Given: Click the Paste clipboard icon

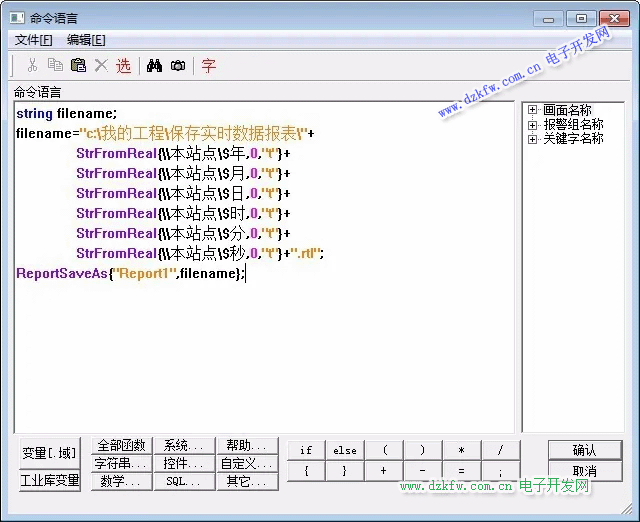Looking at the screenshot, I should [78, 66].
